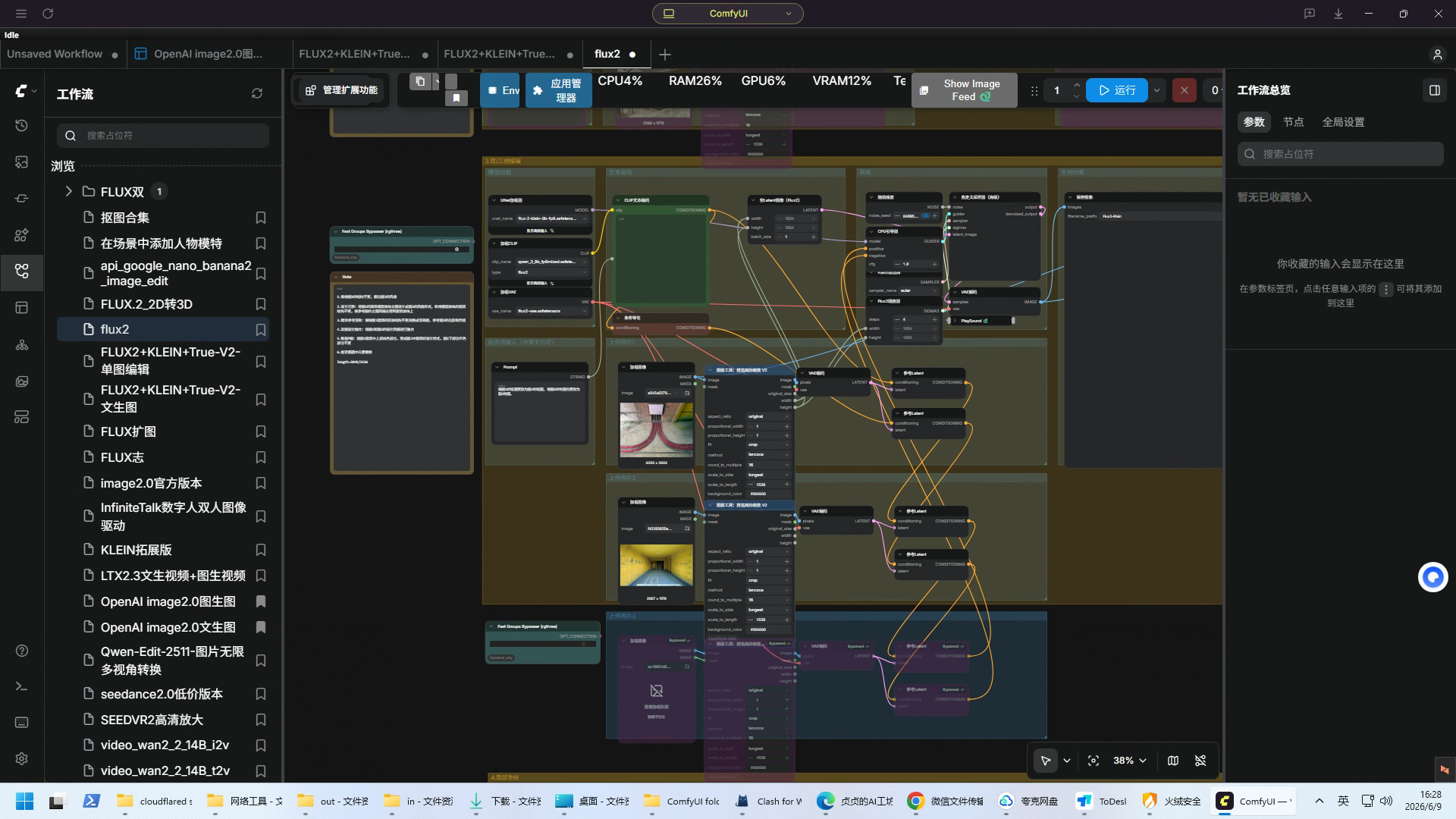Click the fit view icon
1456x819 pixels.
pos(1093,761)
